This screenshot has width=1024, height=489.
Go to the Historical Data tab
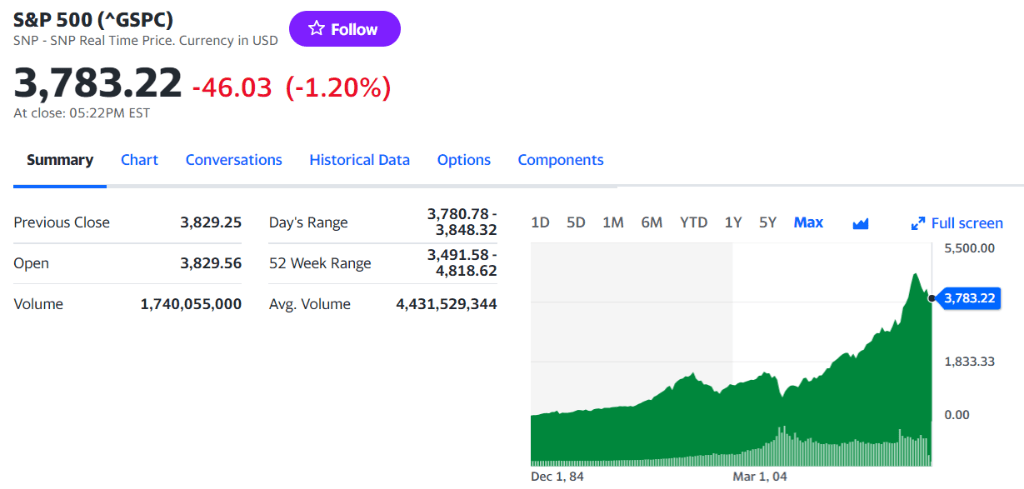click(x=360, y=160)
